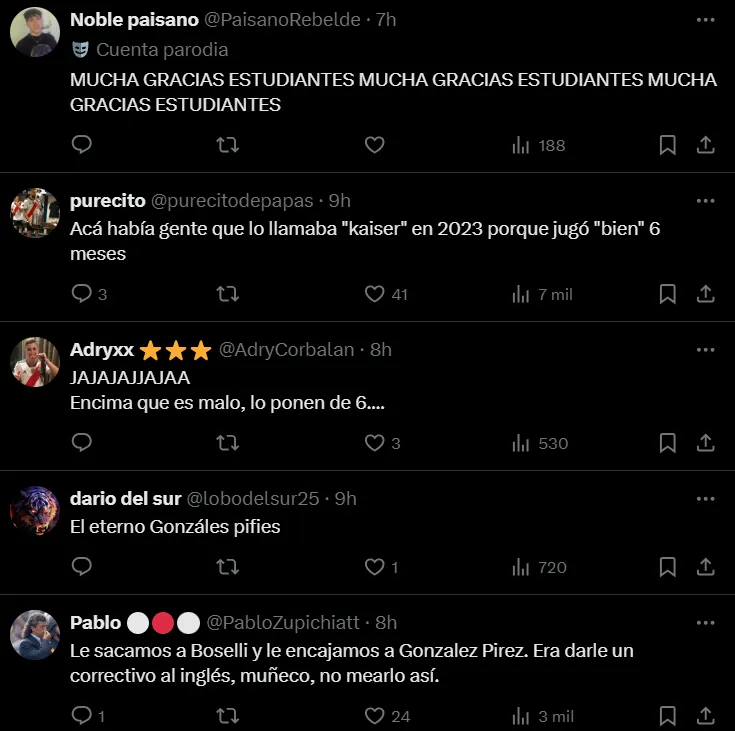This screenshot has height=731, width=735.
Task: Open the @lobodelsur25 profile link
Action: coord(253,498)
